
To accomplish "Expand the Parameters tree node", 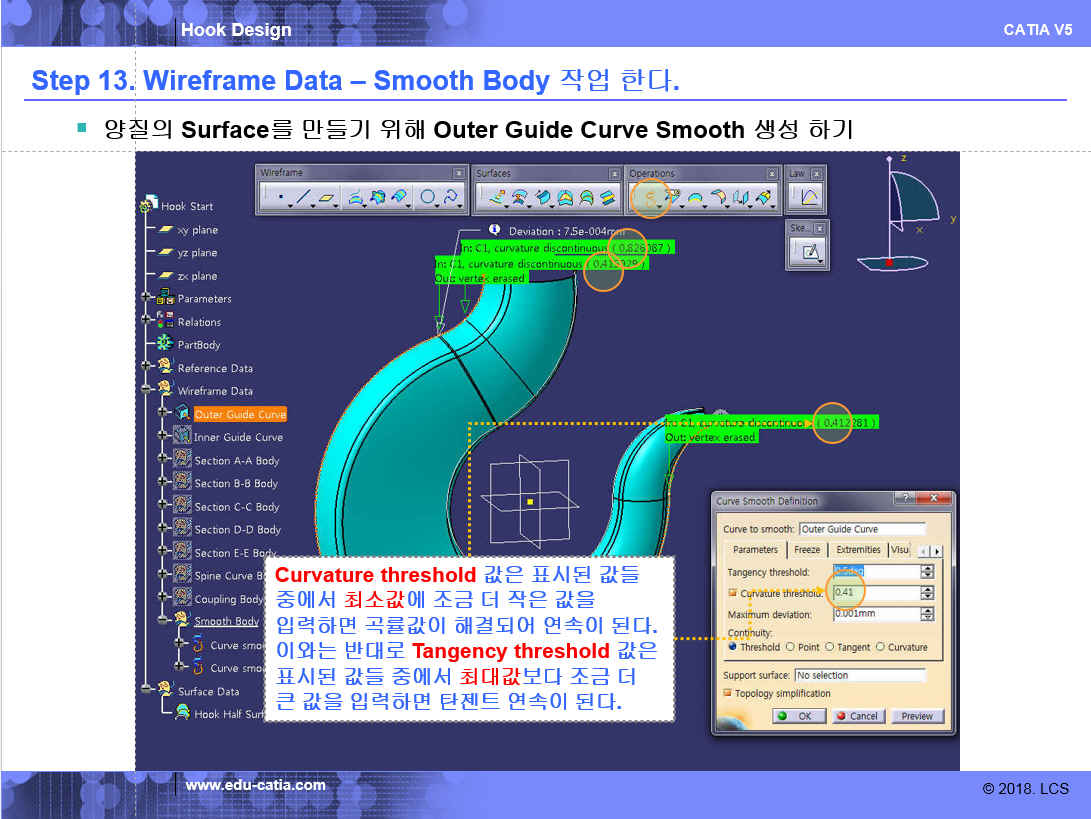I will (148, 298).
